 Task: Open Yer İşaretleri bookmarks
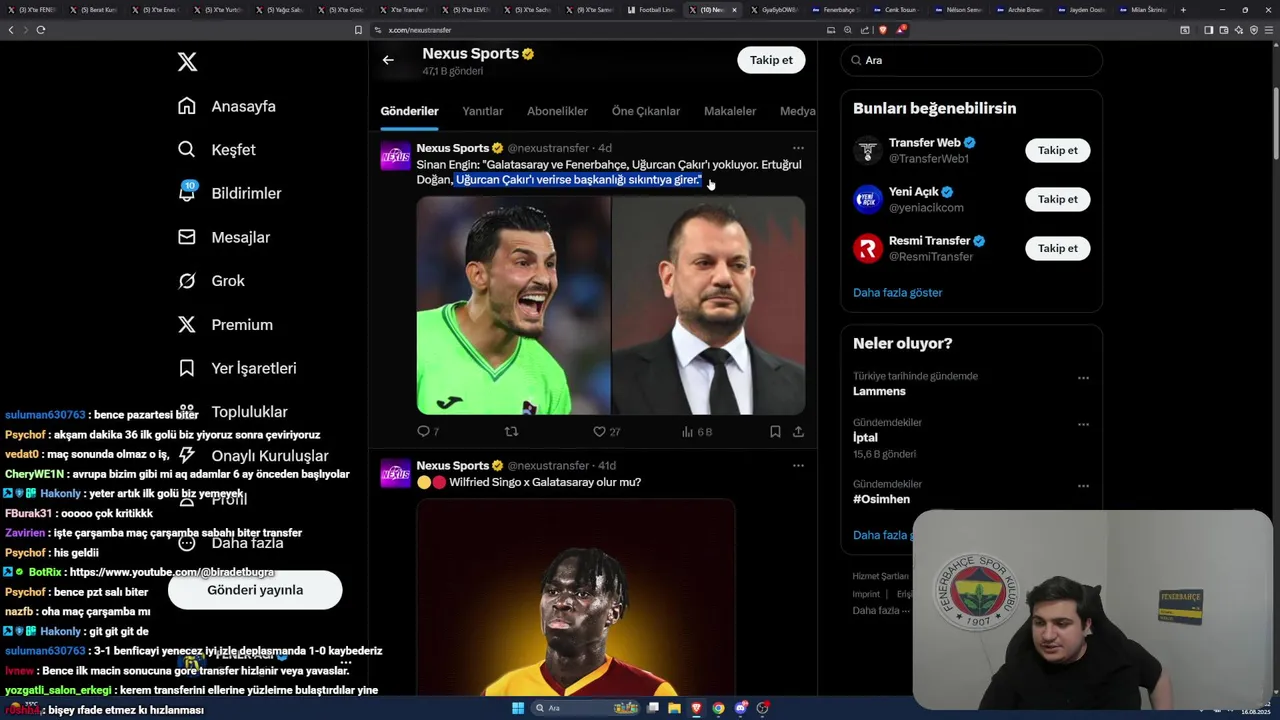(x=237, y=368)
